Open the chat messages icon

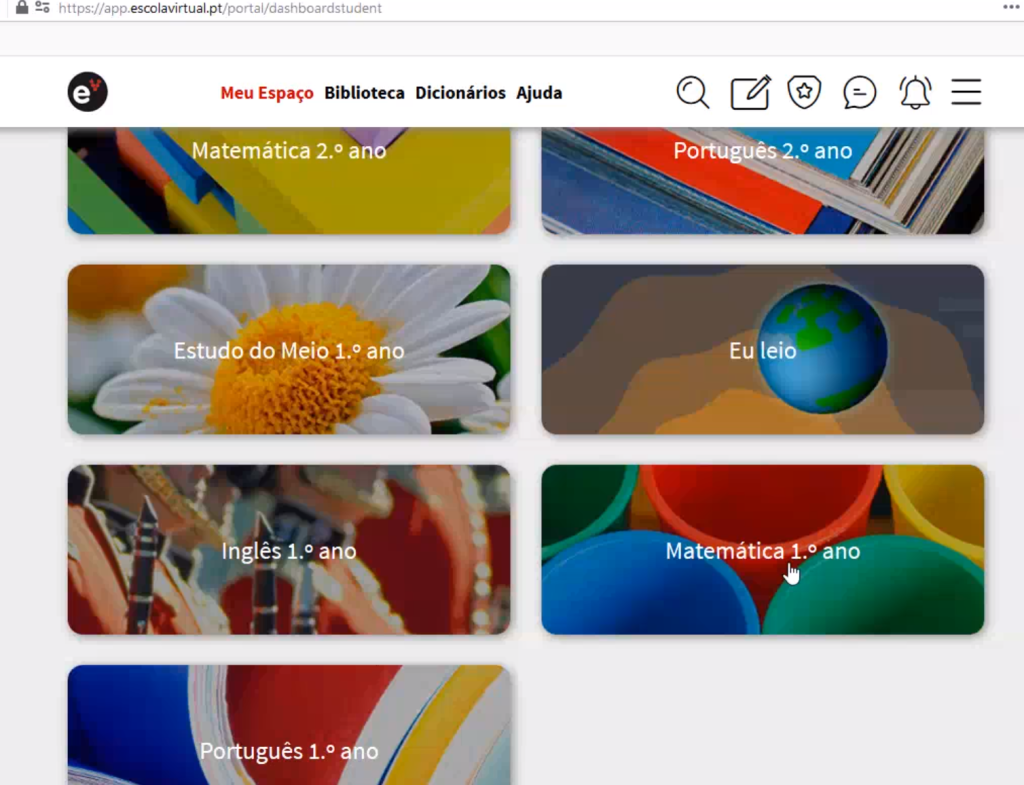[859, 92]
